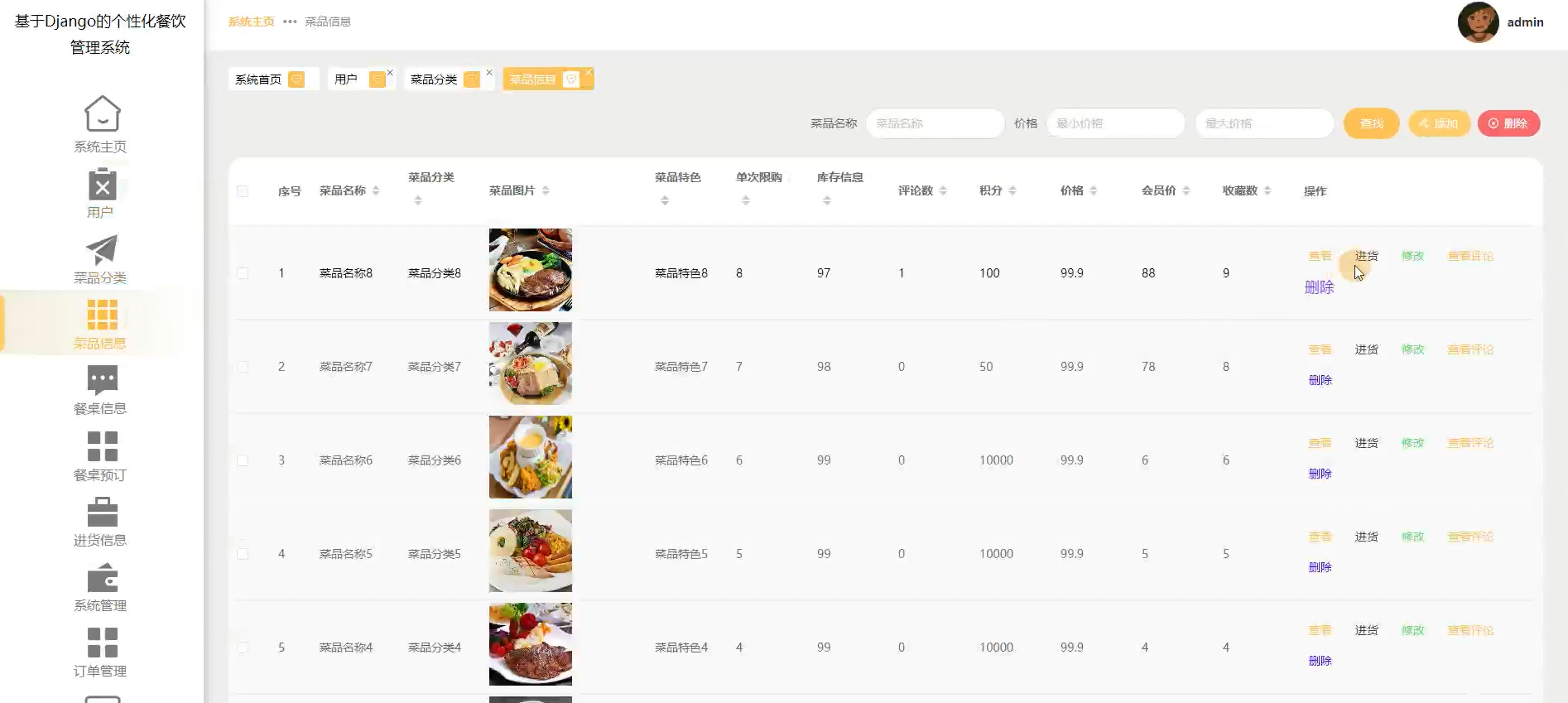Click 修改 for 菜品名称7
This screenshot has height=703, width=1568.
click(x=1413, y=350)
